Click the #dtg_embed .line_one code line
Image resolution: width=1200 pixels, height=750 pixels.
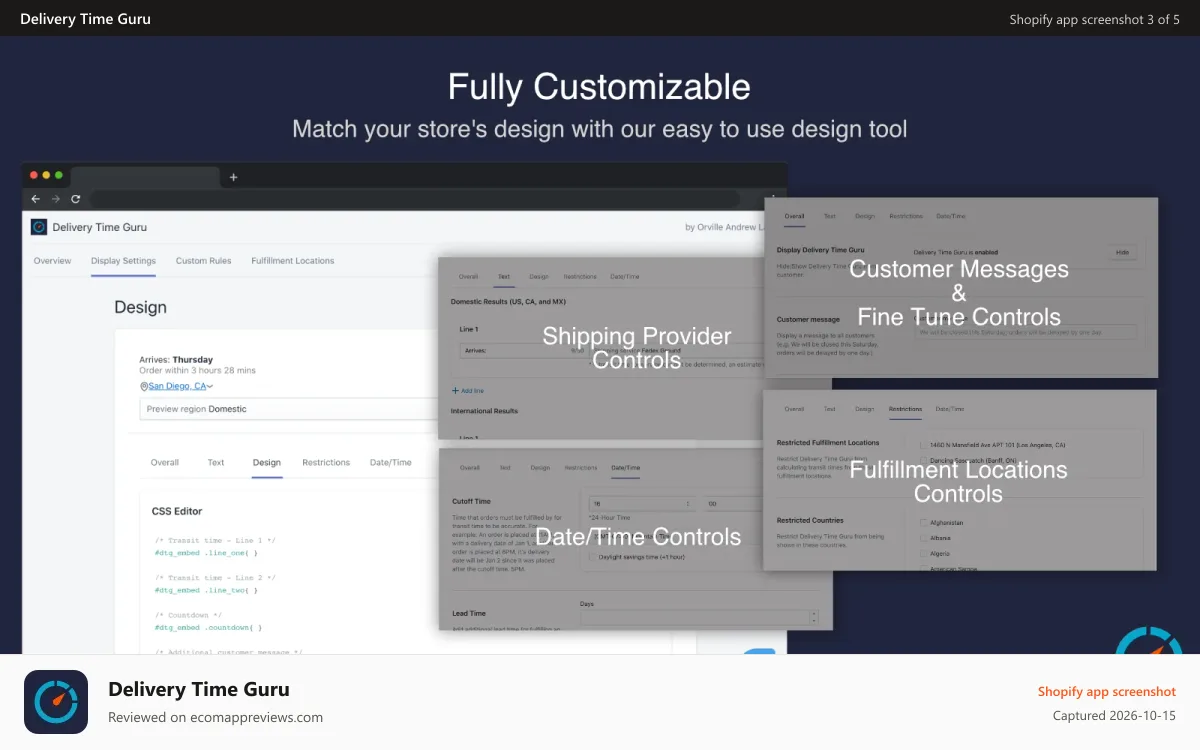(206, 552)
